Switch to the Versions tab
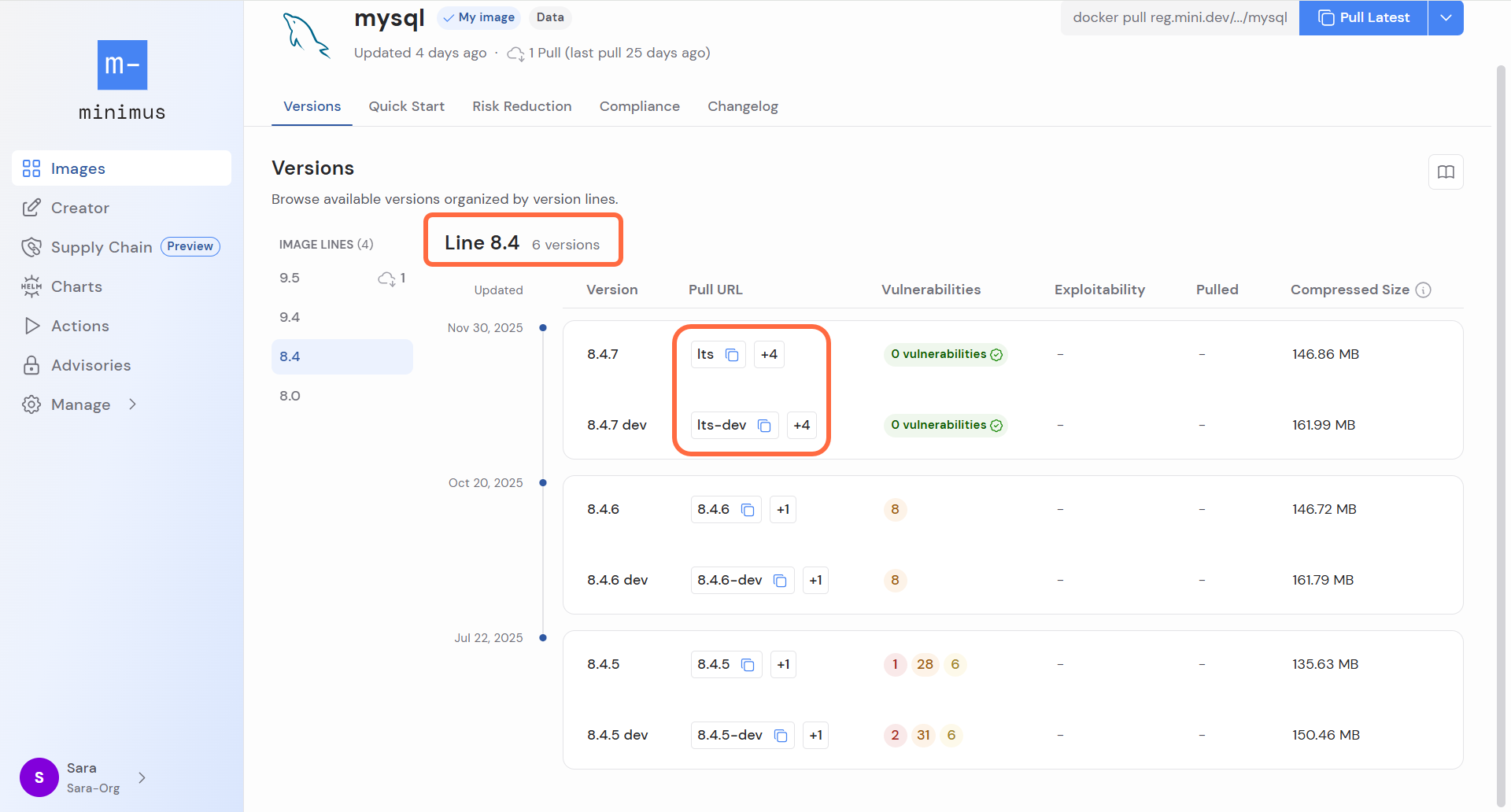This screenshot has width=1511, height=812. (312, 106)
